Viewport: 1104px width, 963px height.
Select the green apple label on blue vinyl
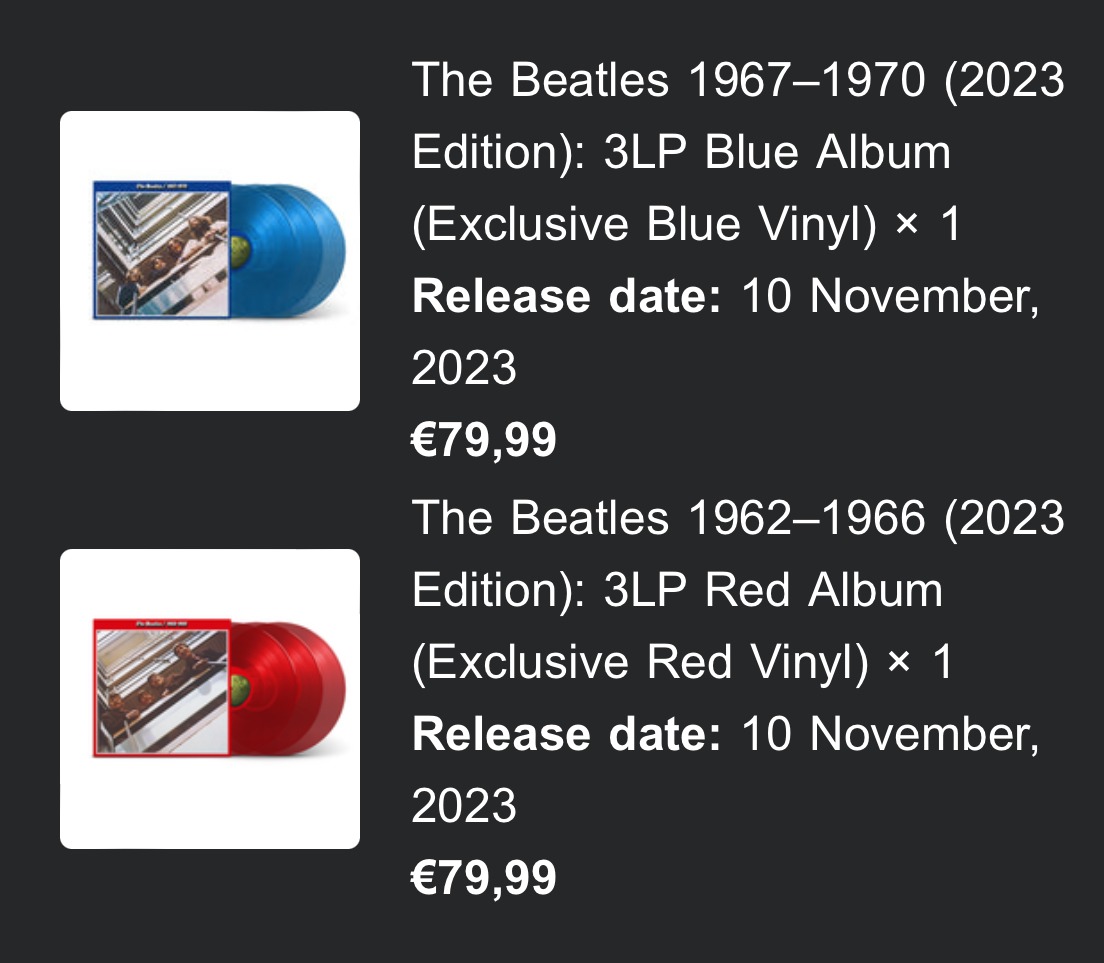click(x=240, y=251)
